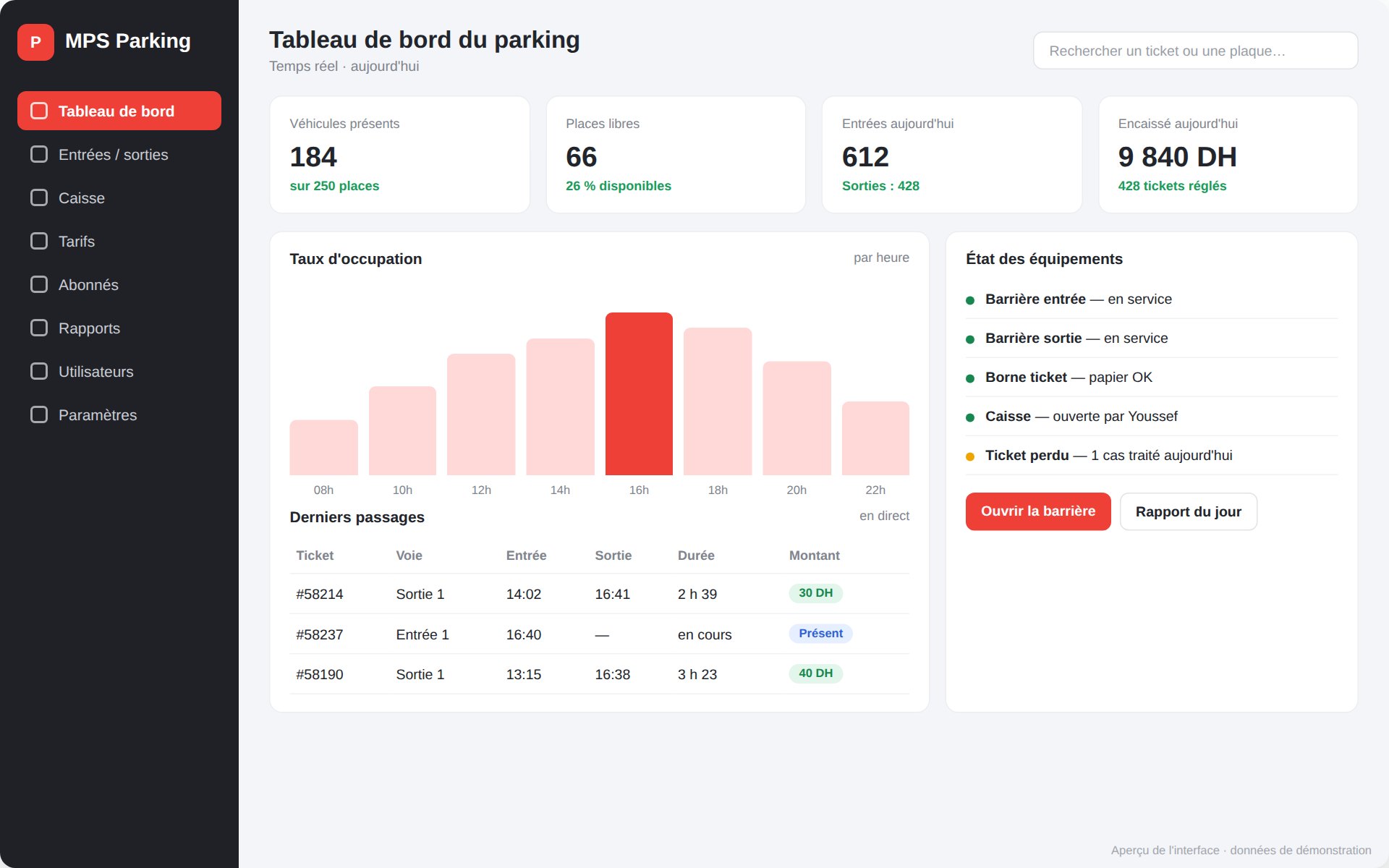This screenshot has width=1389, height=868.
Task: Click the Tableau de bord sidebar icon
Action: (x=39, y=111)
